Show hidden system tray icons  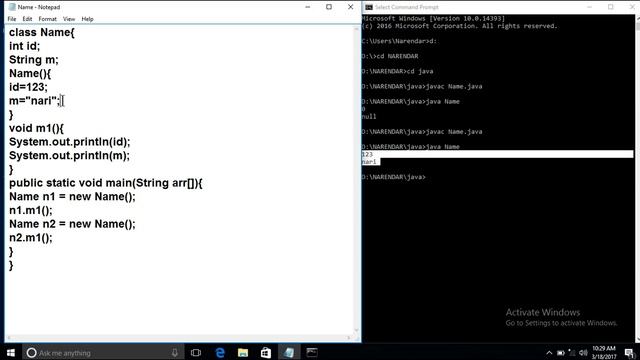[x=549, y=353]
